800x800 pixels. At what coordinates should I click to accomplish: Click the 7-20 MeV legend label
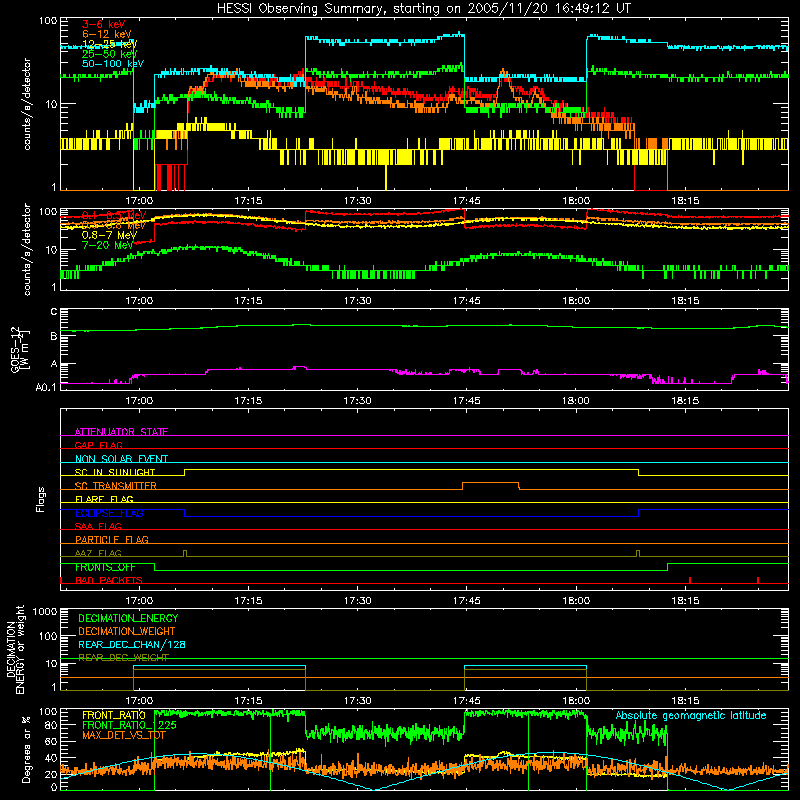(x=107, y=245)
